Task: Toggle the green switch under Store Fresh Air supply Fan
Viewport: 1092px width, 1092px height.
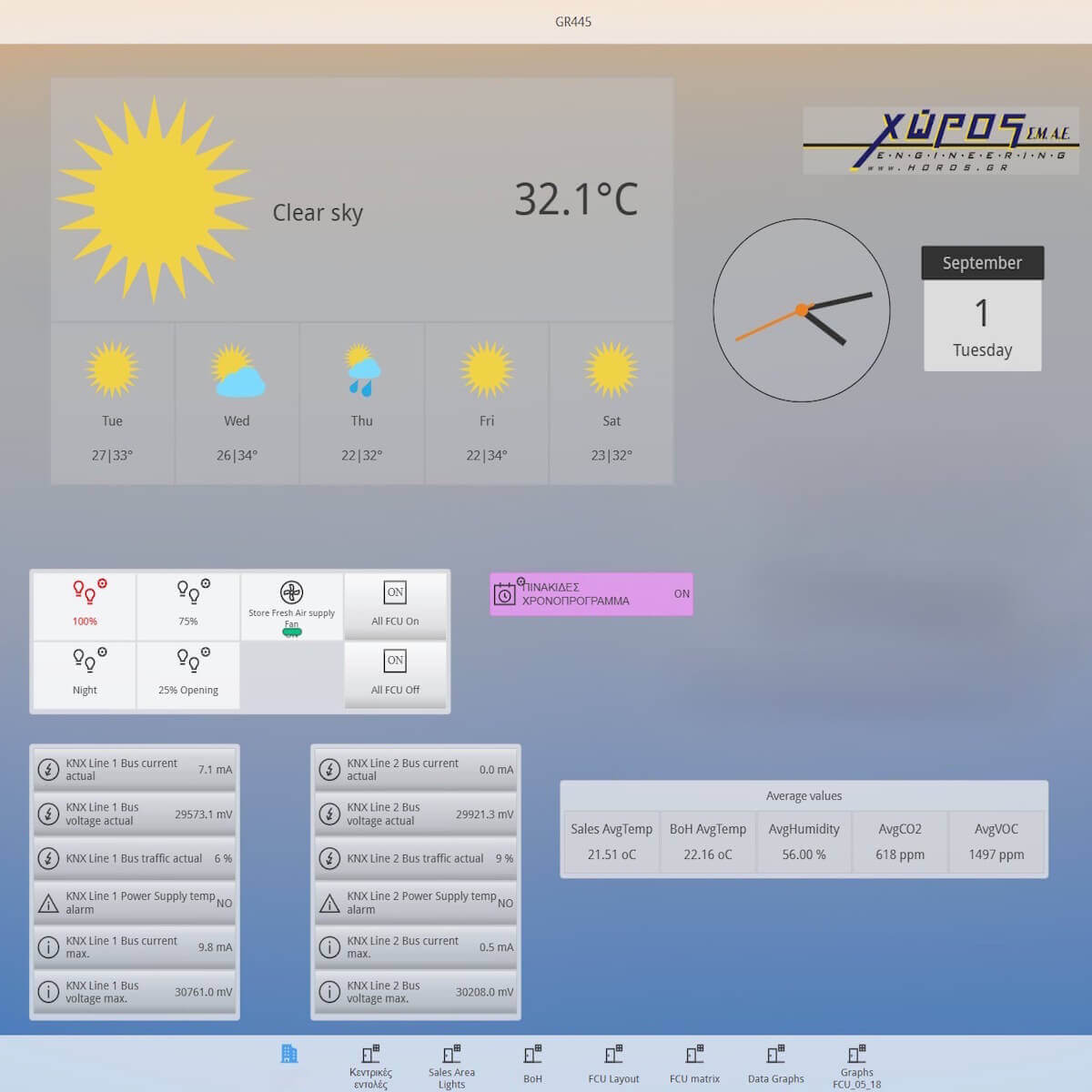Action: [292, 632]
